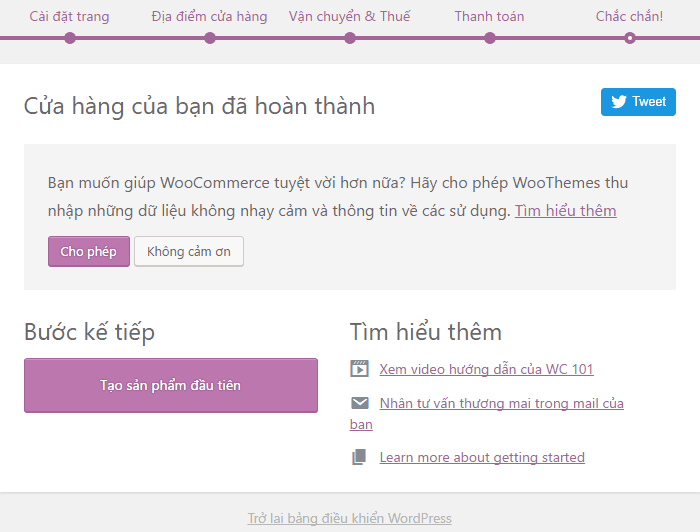
Task: Click progress dot under Cài đặt trang
Action: 70,38
